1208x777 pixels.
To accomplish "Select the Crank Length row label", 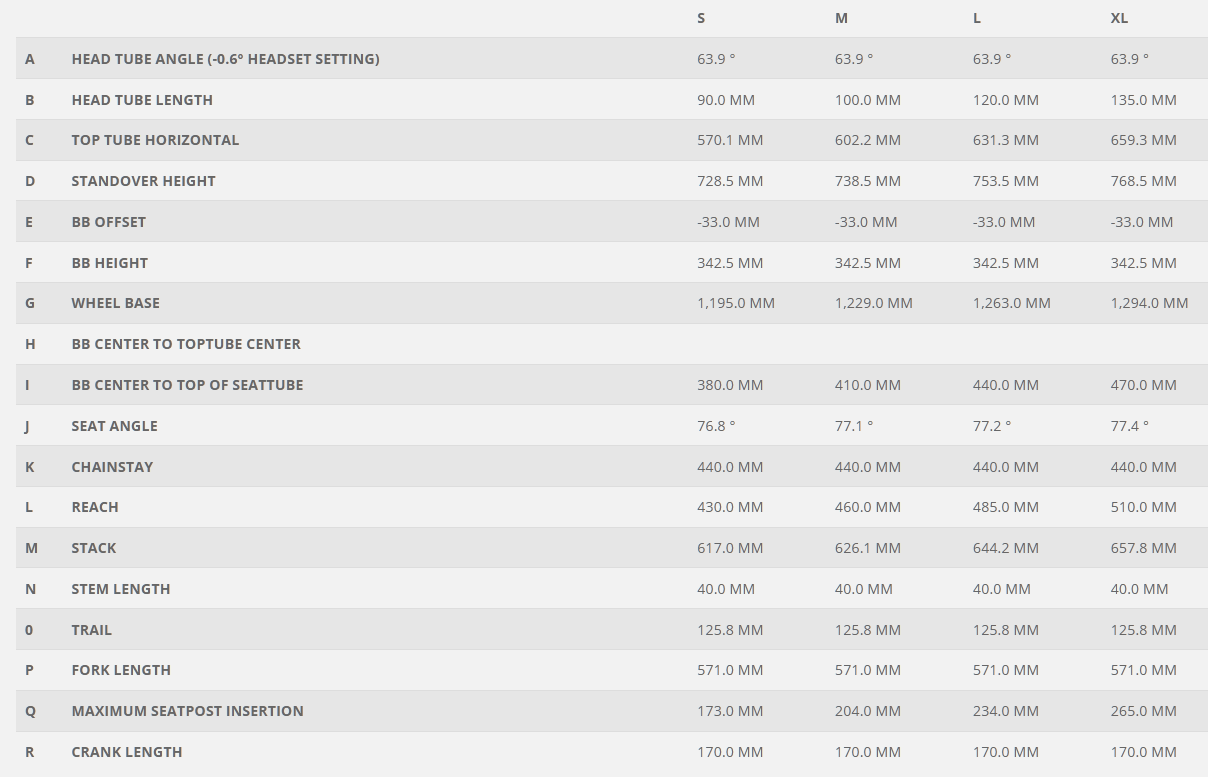I will coord(127,752).
